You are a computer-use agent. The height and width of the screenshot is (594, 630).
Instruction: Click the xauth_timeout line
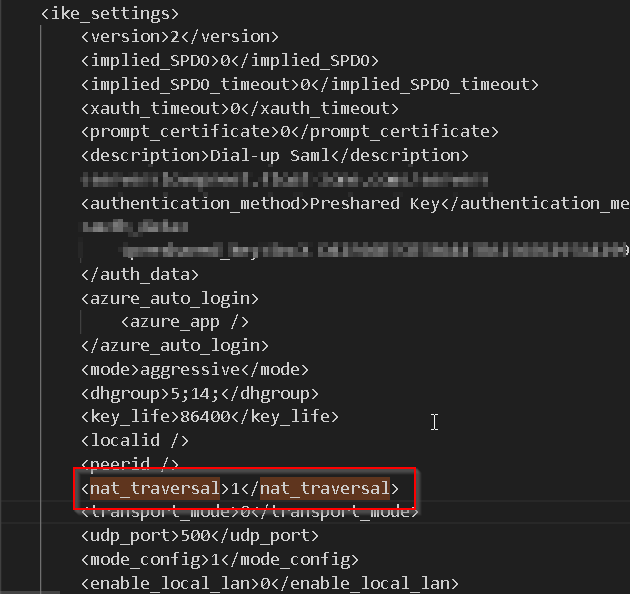point(240,108)
